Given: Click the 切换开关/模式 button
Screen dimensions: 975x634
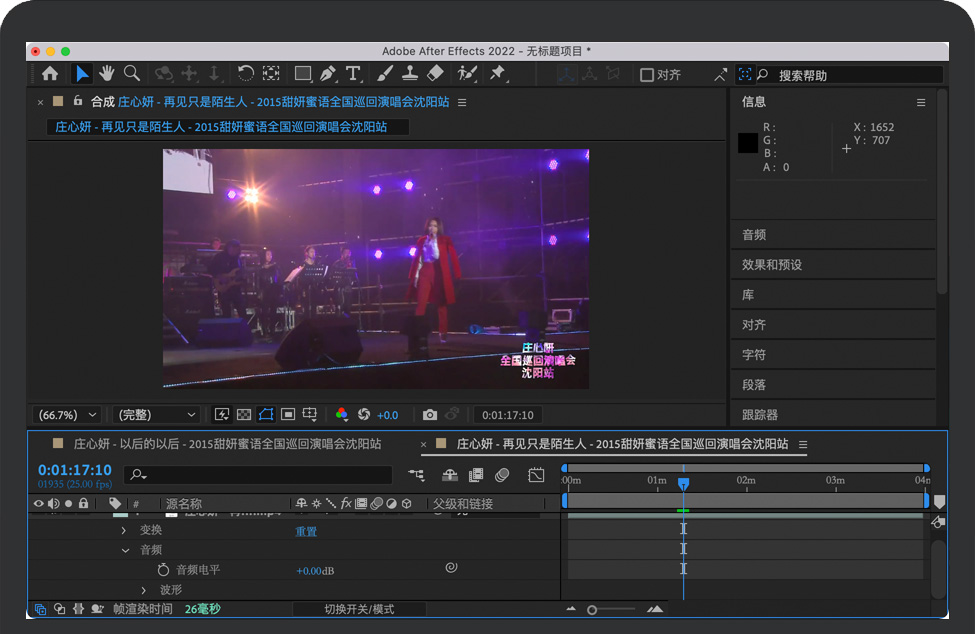Looking at the screenshot, I should point(359,609).
